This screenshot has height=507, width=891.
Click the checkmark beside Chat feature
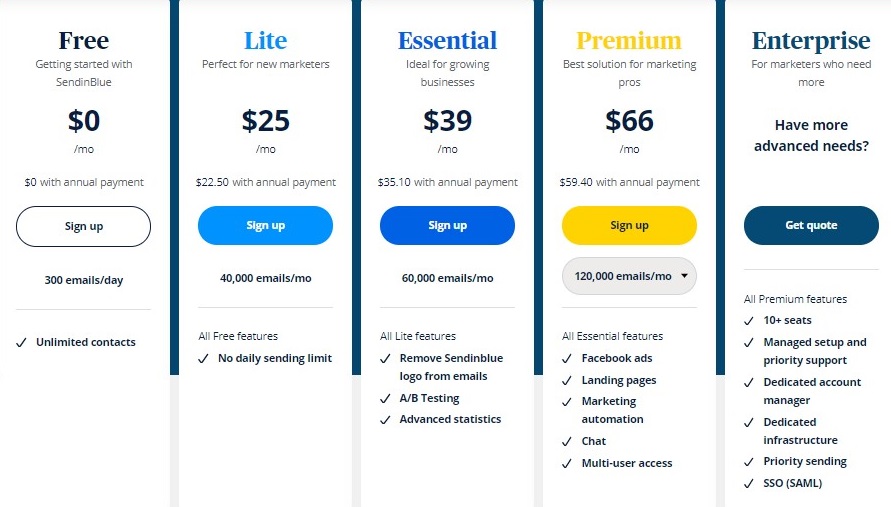tap(567, 442)
